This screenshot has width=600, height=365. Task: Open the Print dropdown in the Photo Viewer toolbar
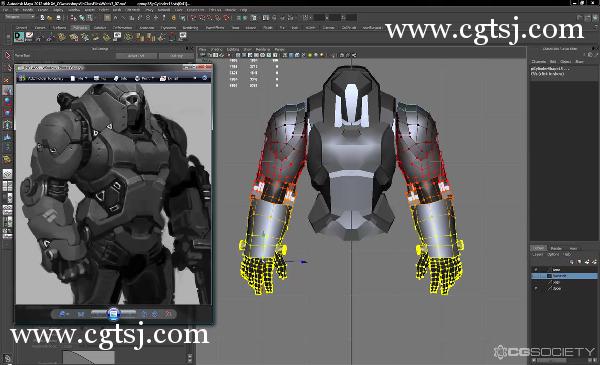pos(145,78)
